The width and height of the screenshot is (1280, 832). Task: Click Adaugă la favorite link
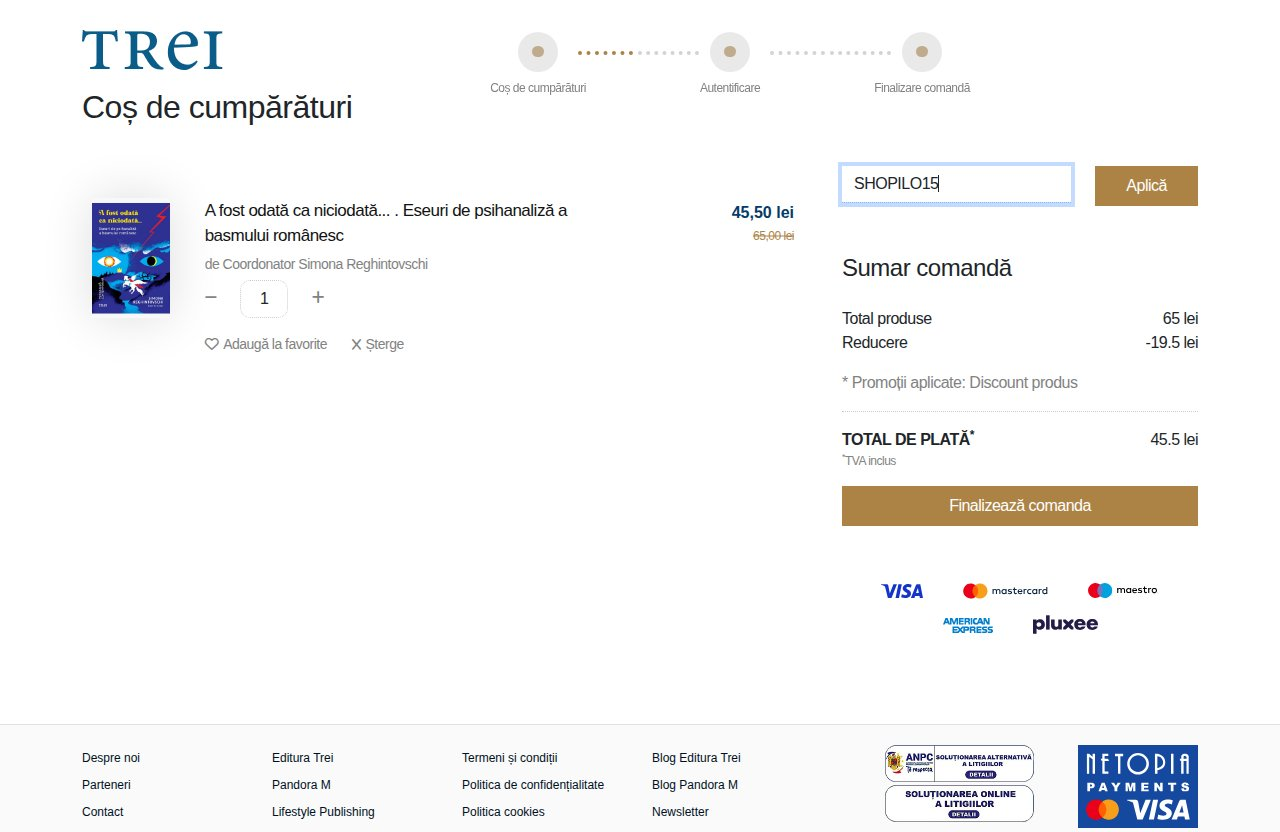point(275,344)
